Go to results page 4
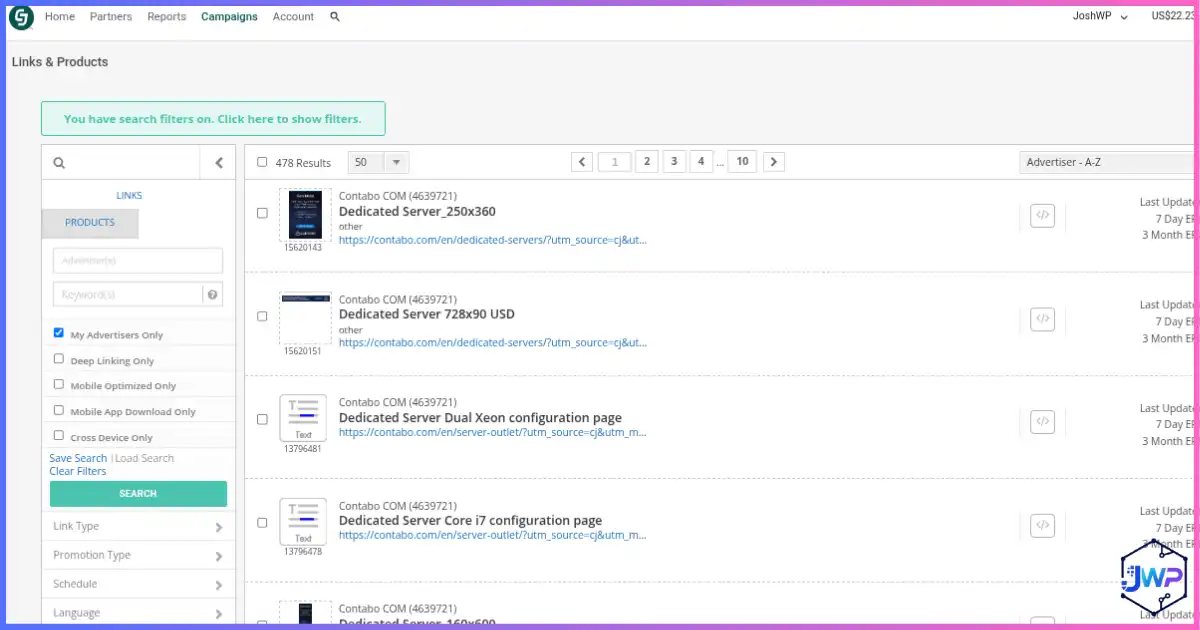Screen dimensions: 1200x630 pos(702,162)
